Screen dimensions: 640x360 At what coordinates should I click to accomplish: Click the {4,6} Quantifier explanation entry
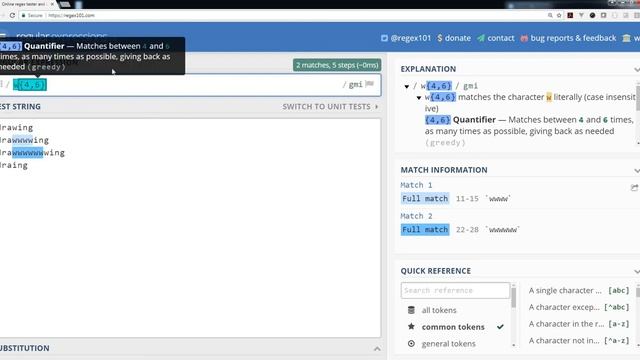click(x=529, y=131)
